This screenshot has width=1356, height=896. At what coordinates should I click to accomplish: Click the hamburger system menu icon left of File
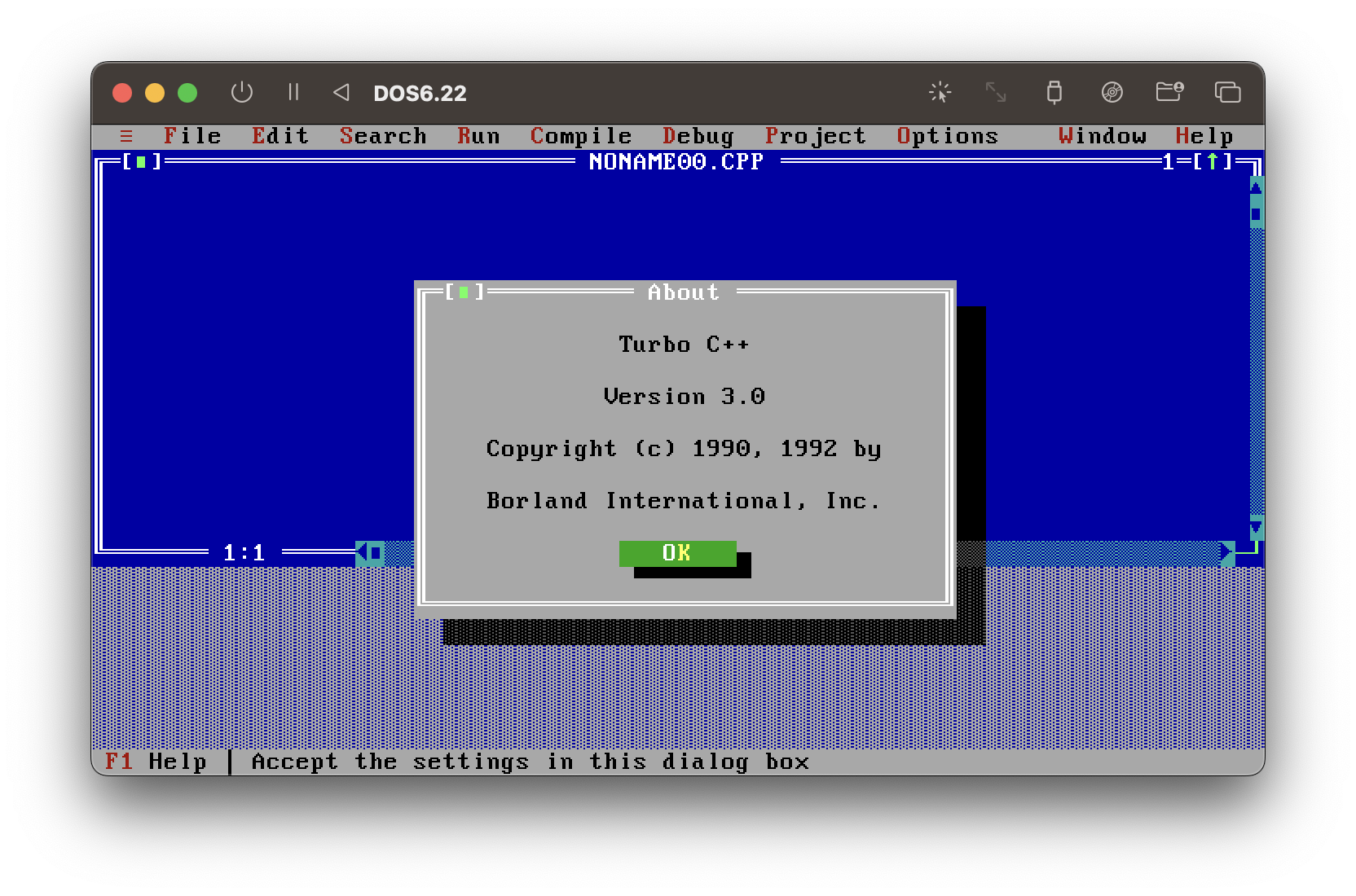click(x=127, y=136)
